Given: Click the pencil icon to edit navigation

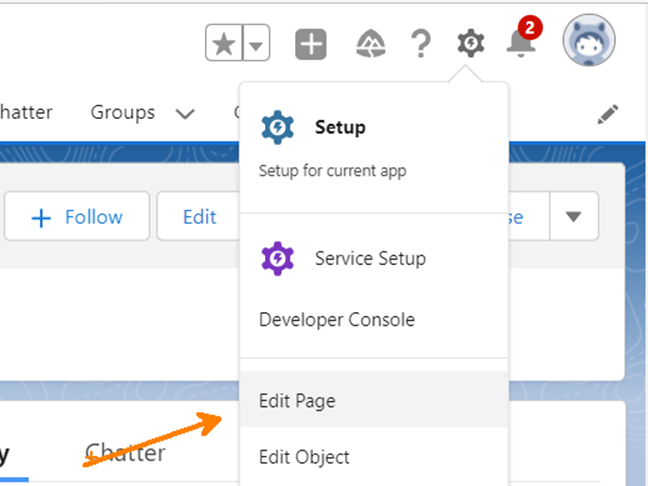Looking at the screenshot, I should 608,114.
